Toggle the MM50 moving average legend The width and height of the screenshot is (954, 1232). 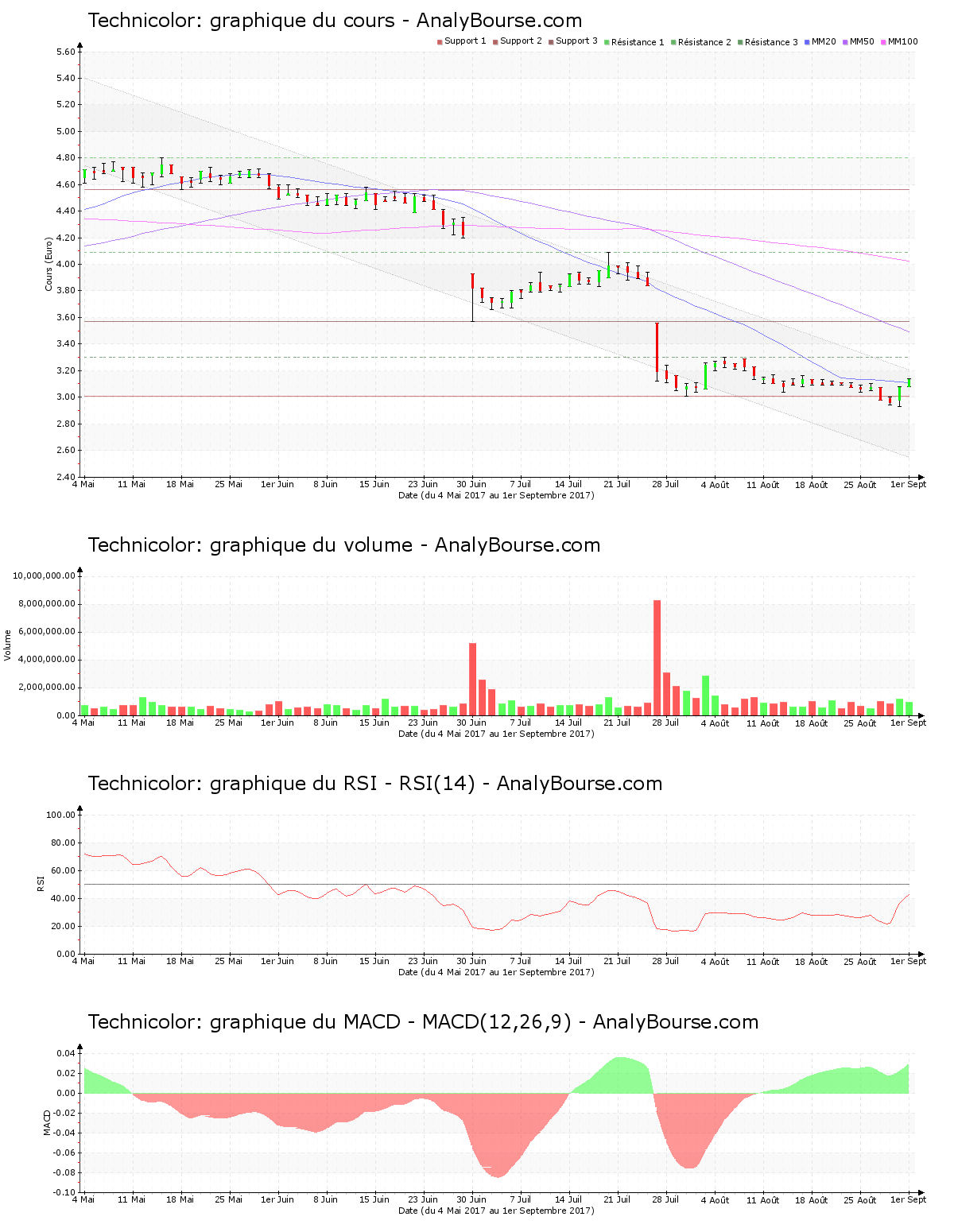859,41
